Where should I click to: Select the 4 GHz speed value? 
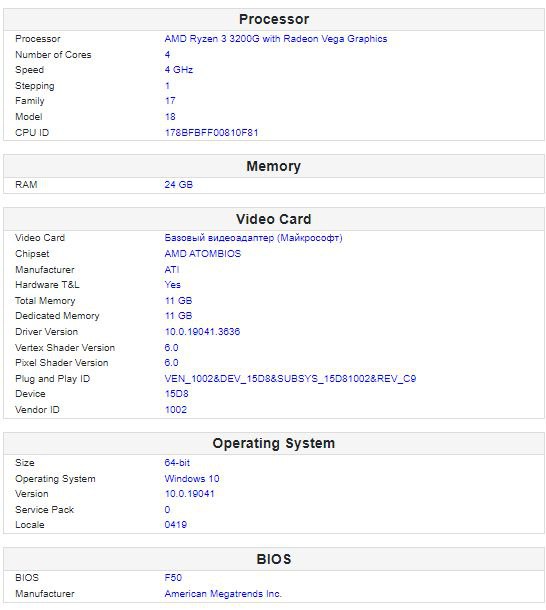pyautogui.click(x=179, y=70)
